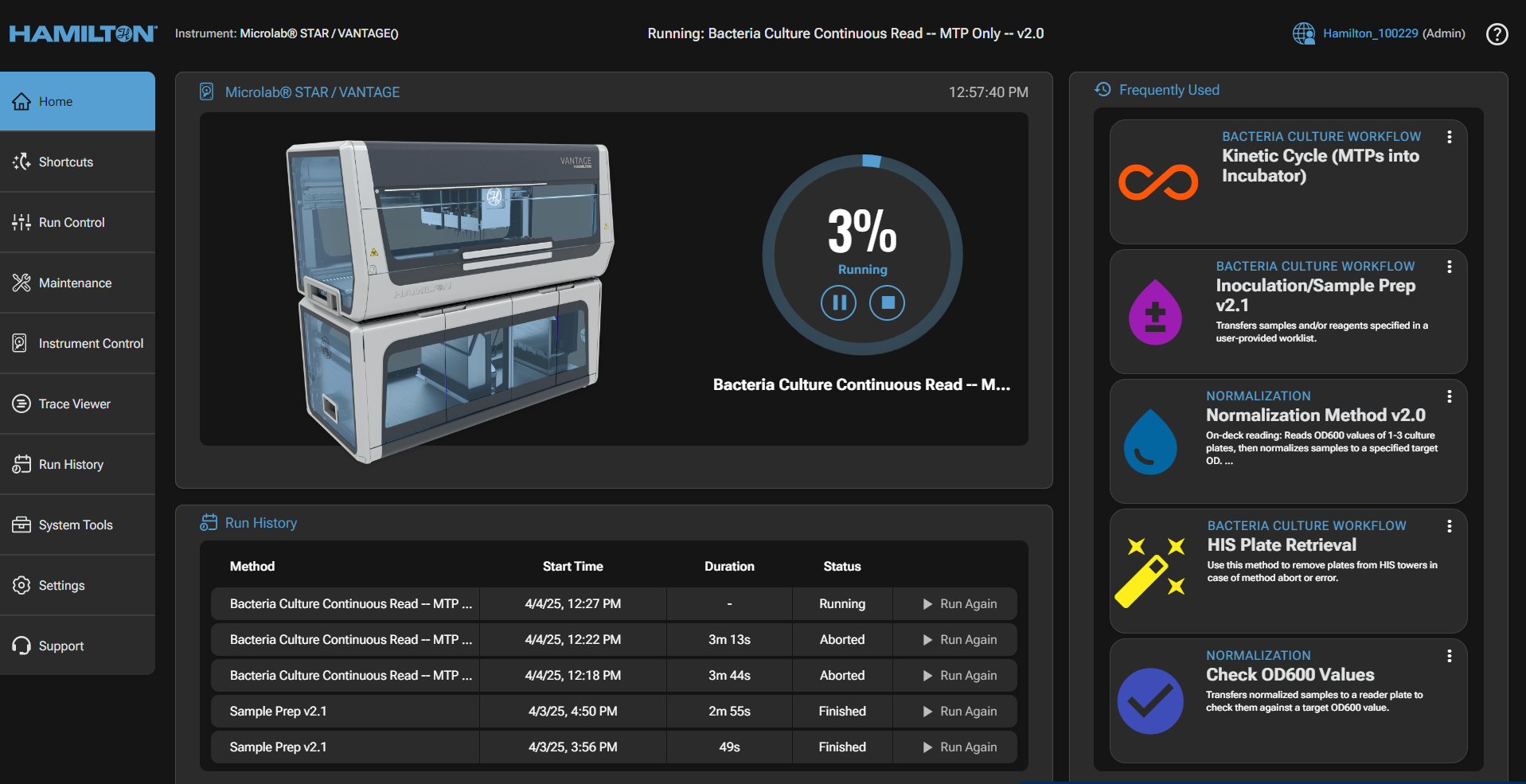Click the blue Normalization Method droplet icon
This screenshot has width=1526, height=784.
pos(1149,442)
